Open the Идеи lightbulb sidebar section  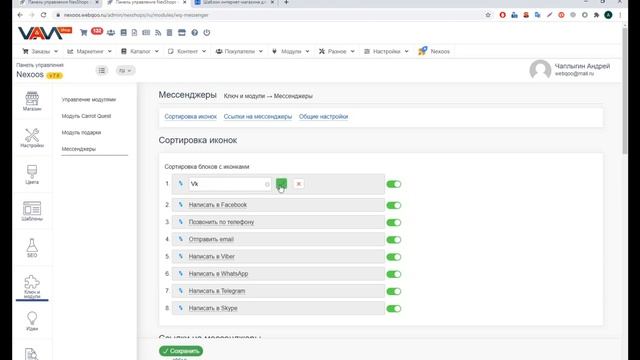point(32,321)
